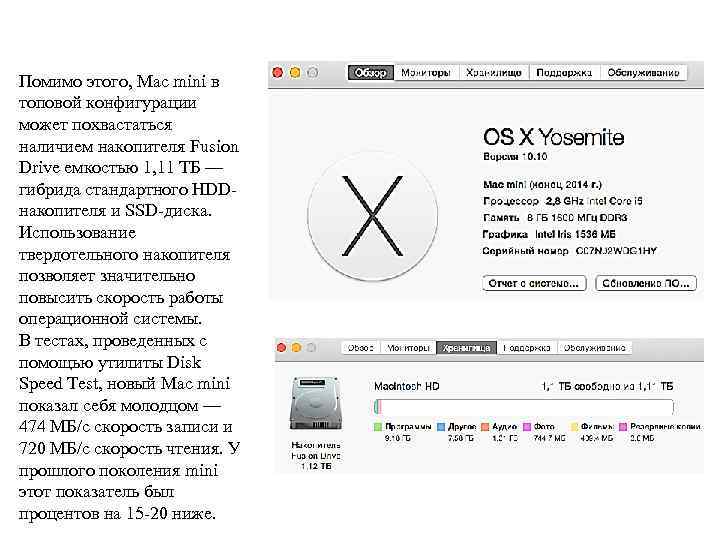Click the Macintosh HD storage usage bar
The height and width of the screenshot is (540, 720).
(524, 407)
